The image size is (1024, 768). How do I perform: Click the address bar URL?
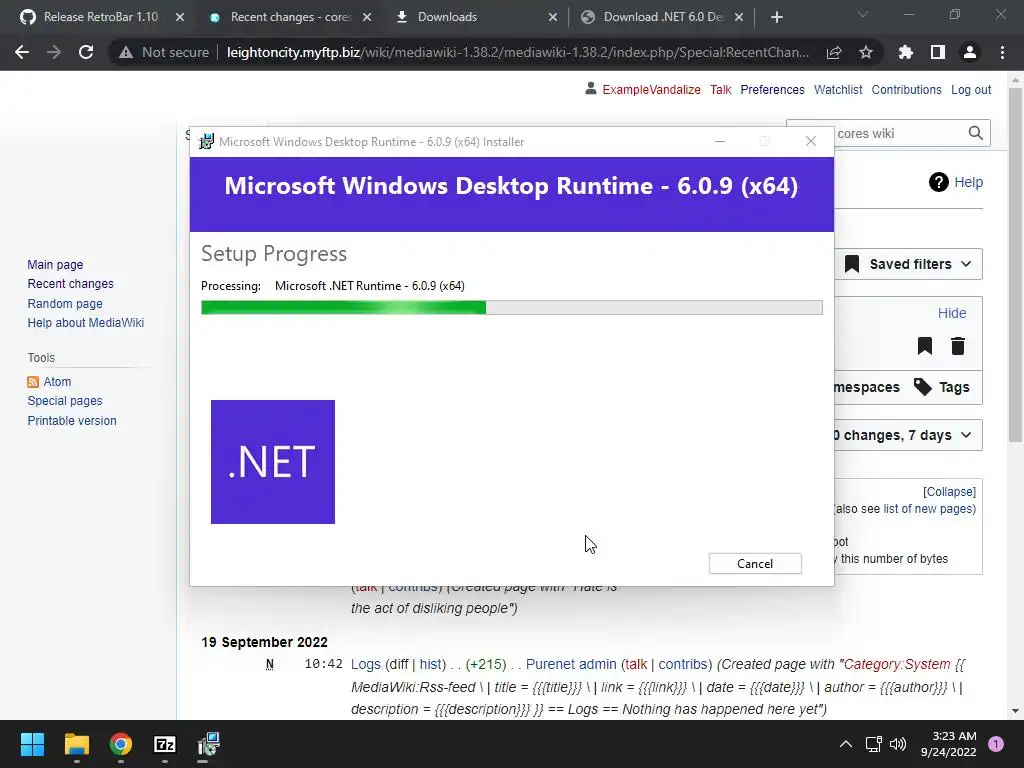click(x=517, y=52)
